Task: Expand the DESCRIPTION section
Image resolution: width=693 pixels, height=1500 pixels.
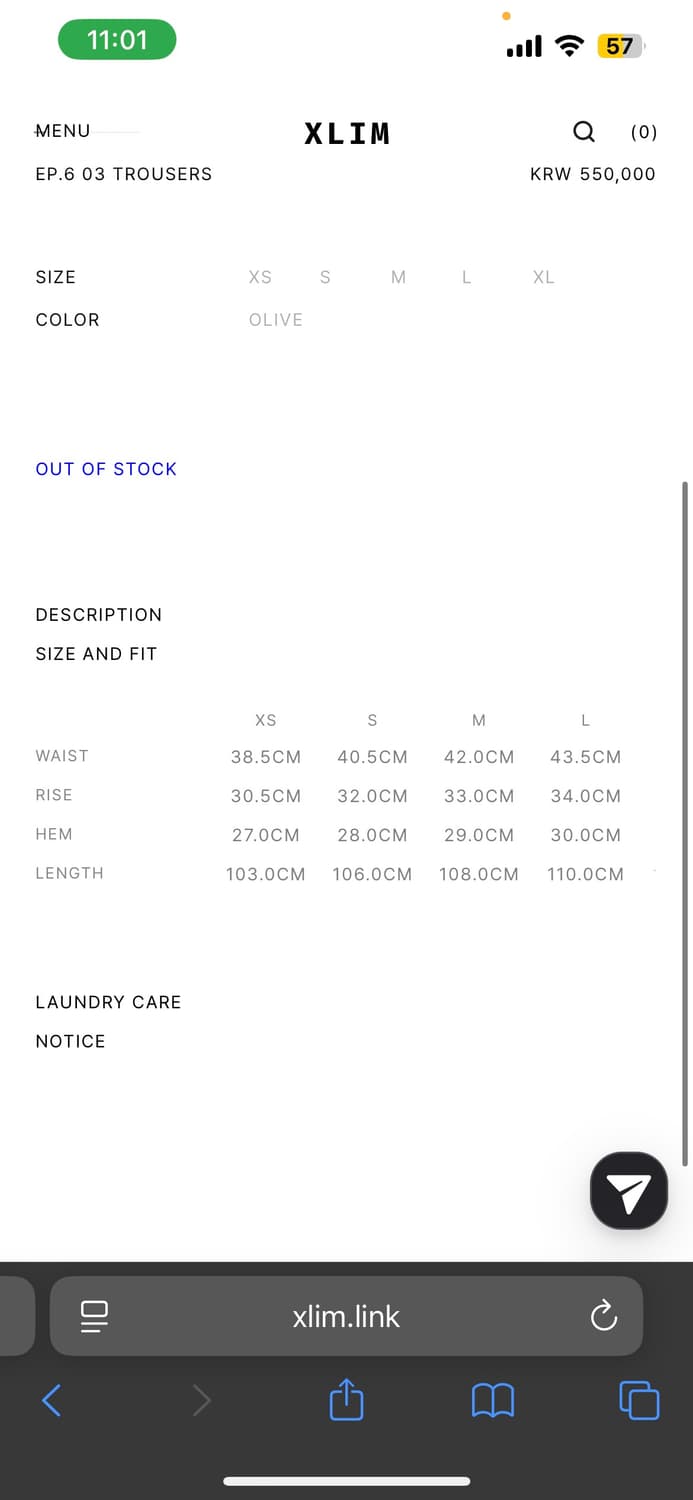Action: point(98,615)
